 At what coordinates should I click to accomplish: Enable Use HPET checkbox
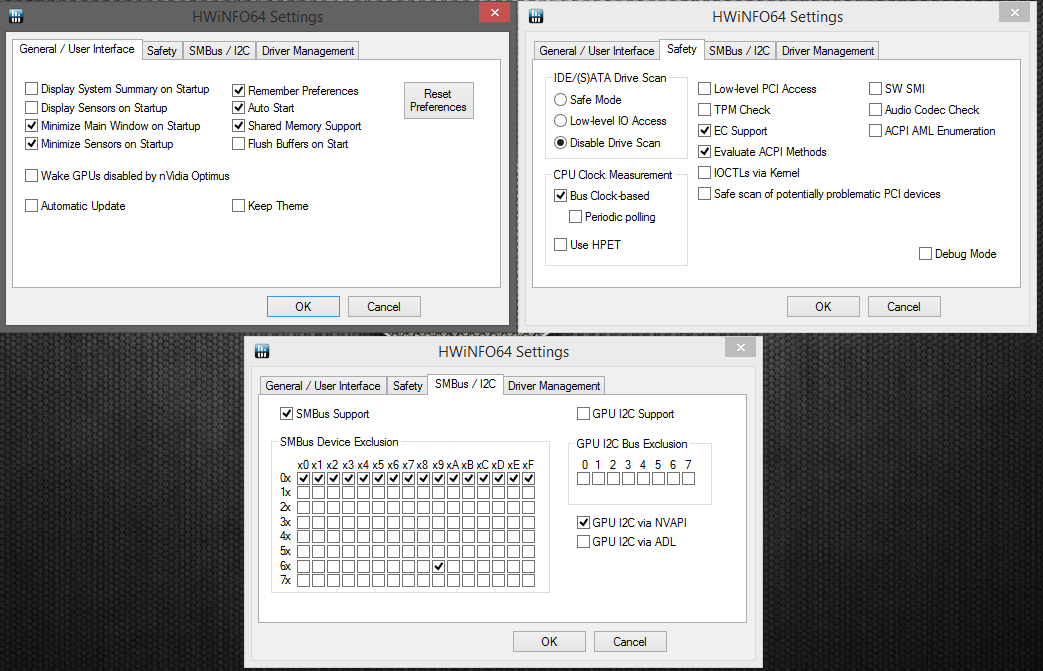tap(587, 245)
